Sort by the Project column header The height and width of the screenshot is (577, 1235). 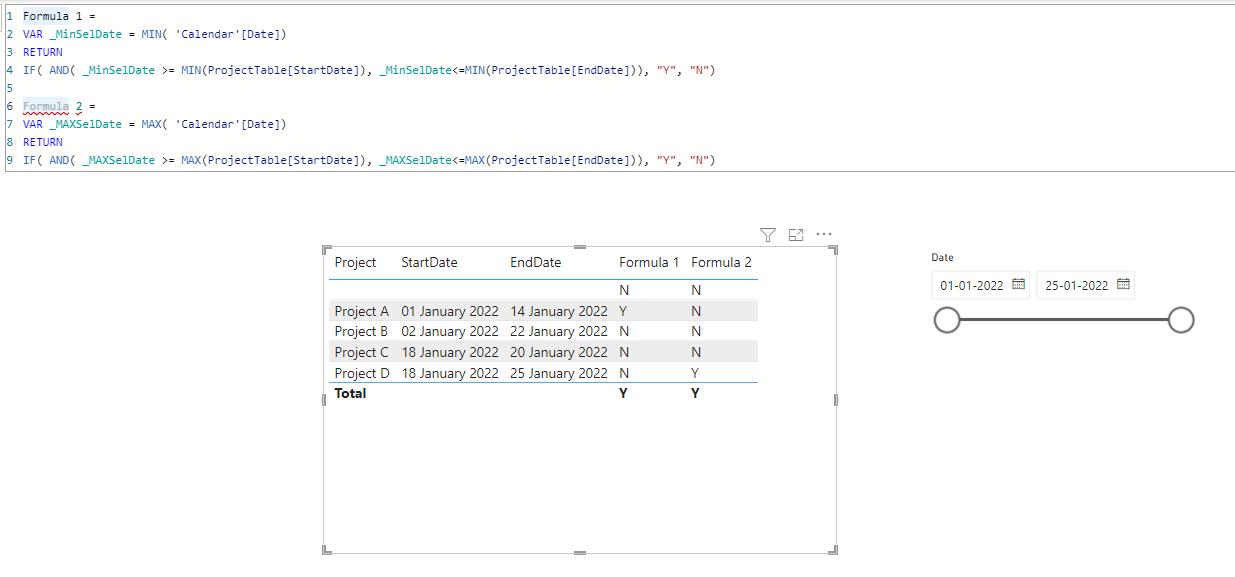click(x=355, y=262)
